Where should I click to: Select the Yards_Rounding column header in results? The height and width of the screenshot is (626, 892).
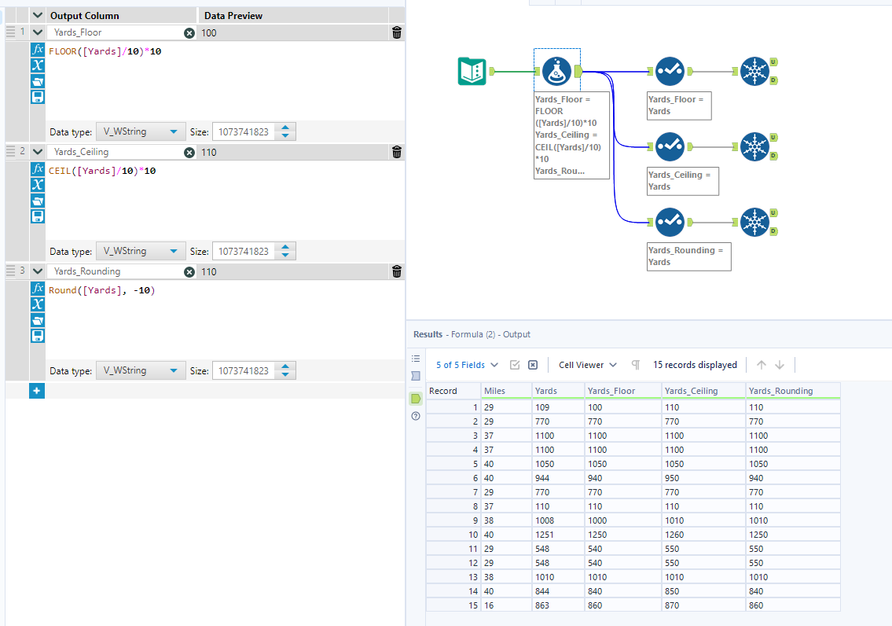coord(793,391)
